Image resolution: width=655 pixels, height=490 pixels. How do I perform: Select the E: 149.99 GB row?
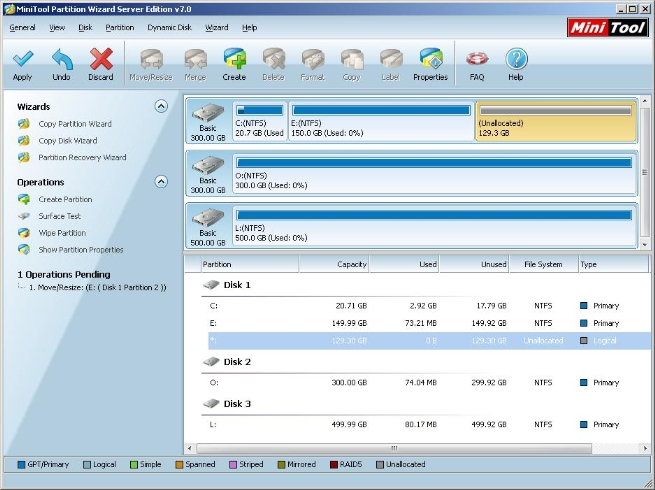click(x=429, y=323)
